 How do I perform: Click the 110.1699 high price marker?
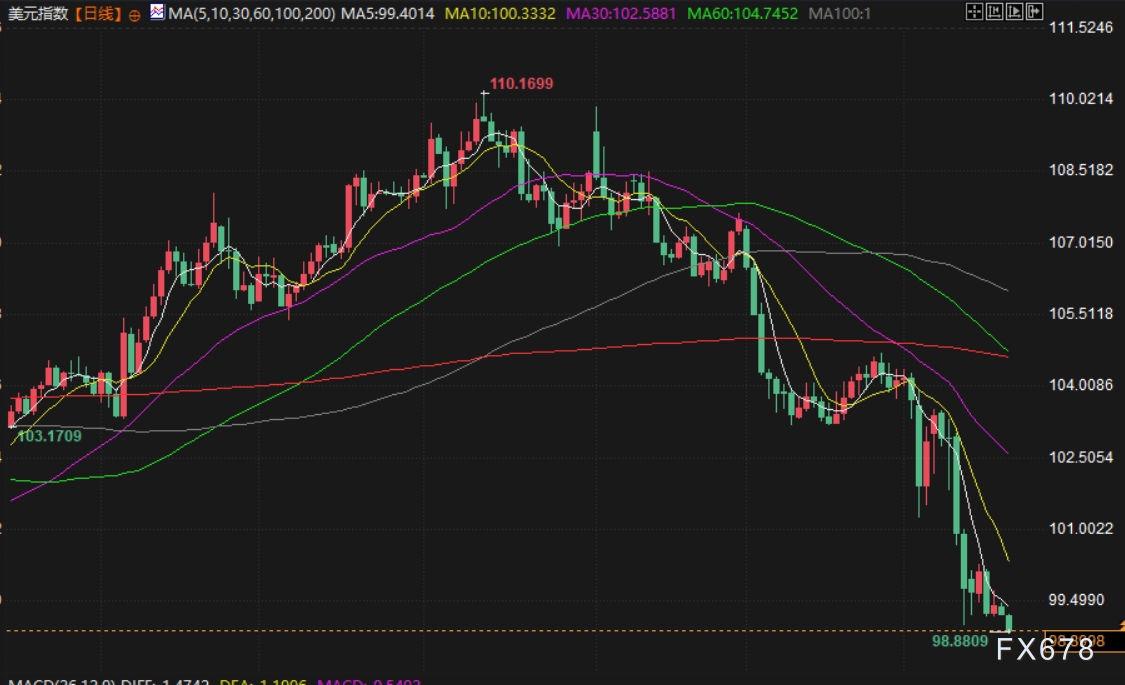(x=521, y=84)
